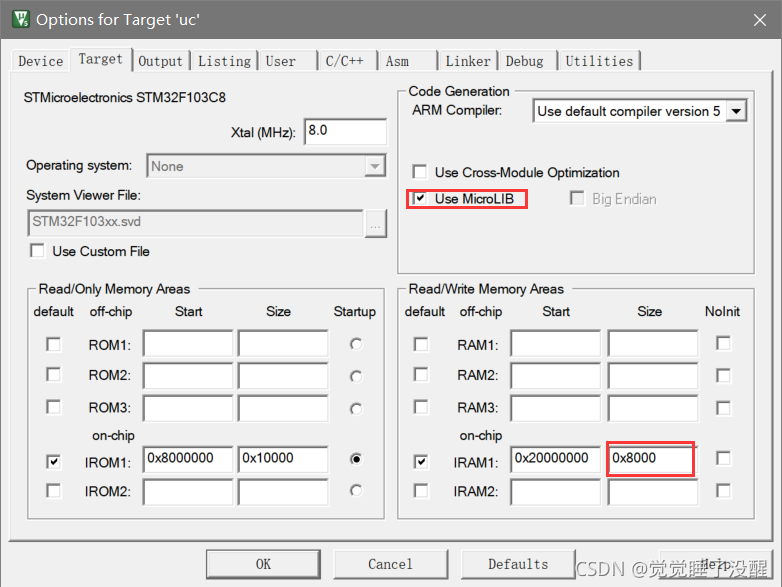Switch to the Device tab
Image resolution: width=782 pixels, height=587 pixels.
[x=40, y=61]
